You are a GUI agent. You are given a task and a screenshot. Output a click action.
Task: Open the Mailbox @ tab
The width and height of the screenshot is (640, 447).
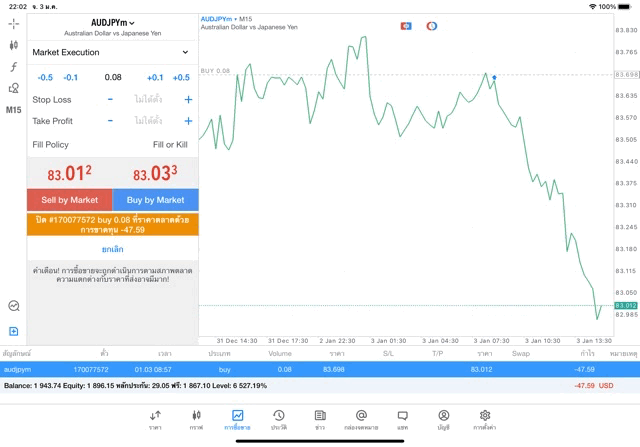(361, 419)
